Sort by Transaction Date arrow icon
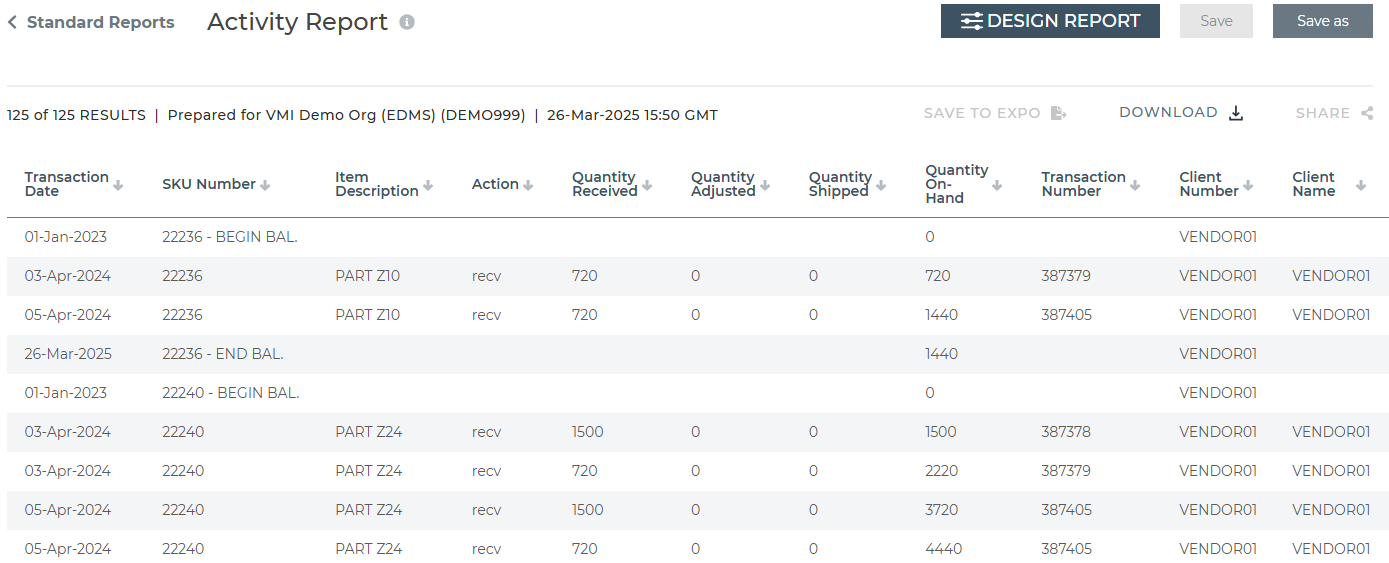 (118, 185)
